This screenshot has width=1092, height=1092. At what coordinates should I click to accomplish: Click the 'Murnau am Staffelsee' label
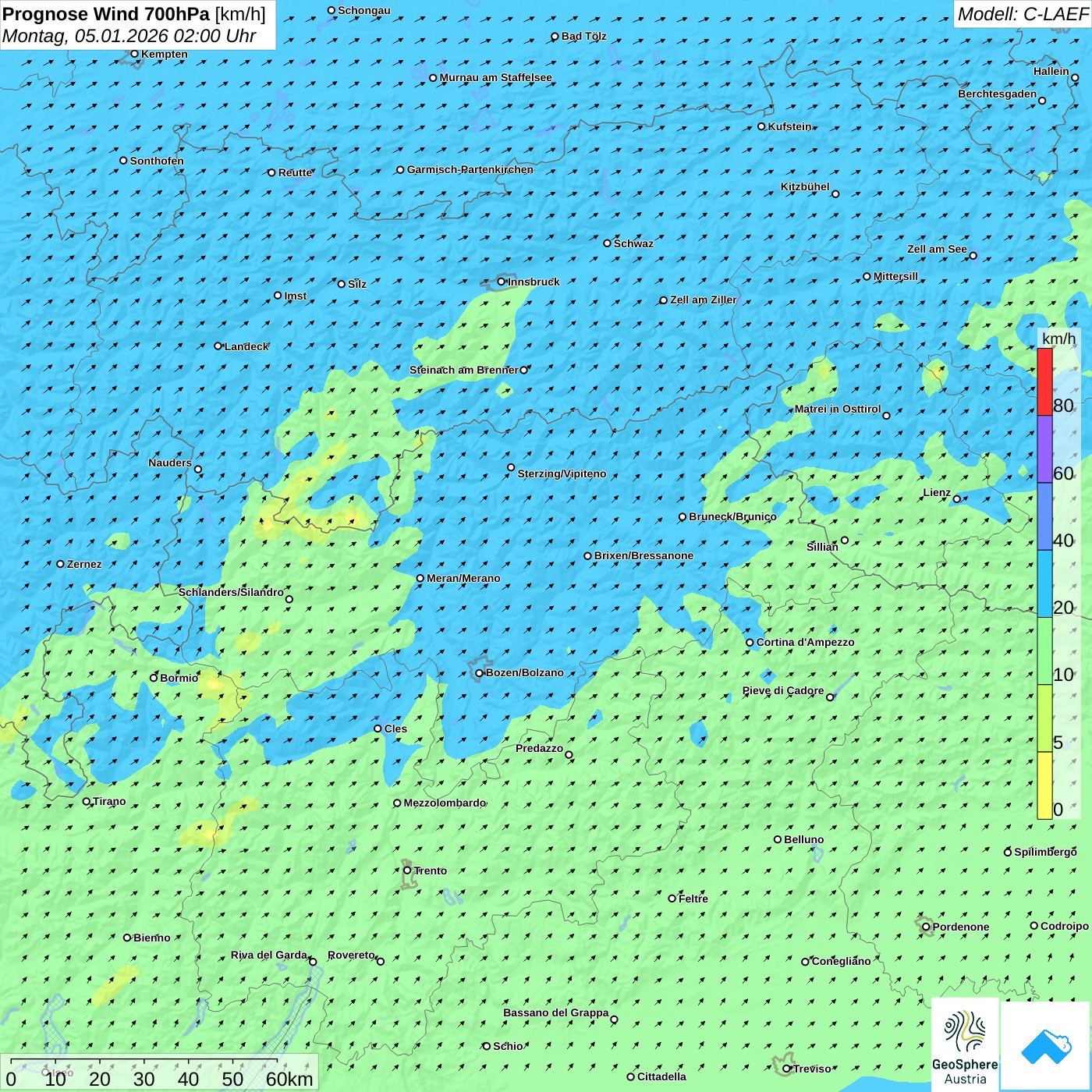tap(495, 77)
